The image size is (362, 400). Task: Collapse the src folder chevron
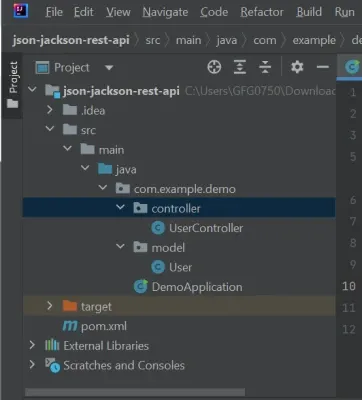point(50,128)
